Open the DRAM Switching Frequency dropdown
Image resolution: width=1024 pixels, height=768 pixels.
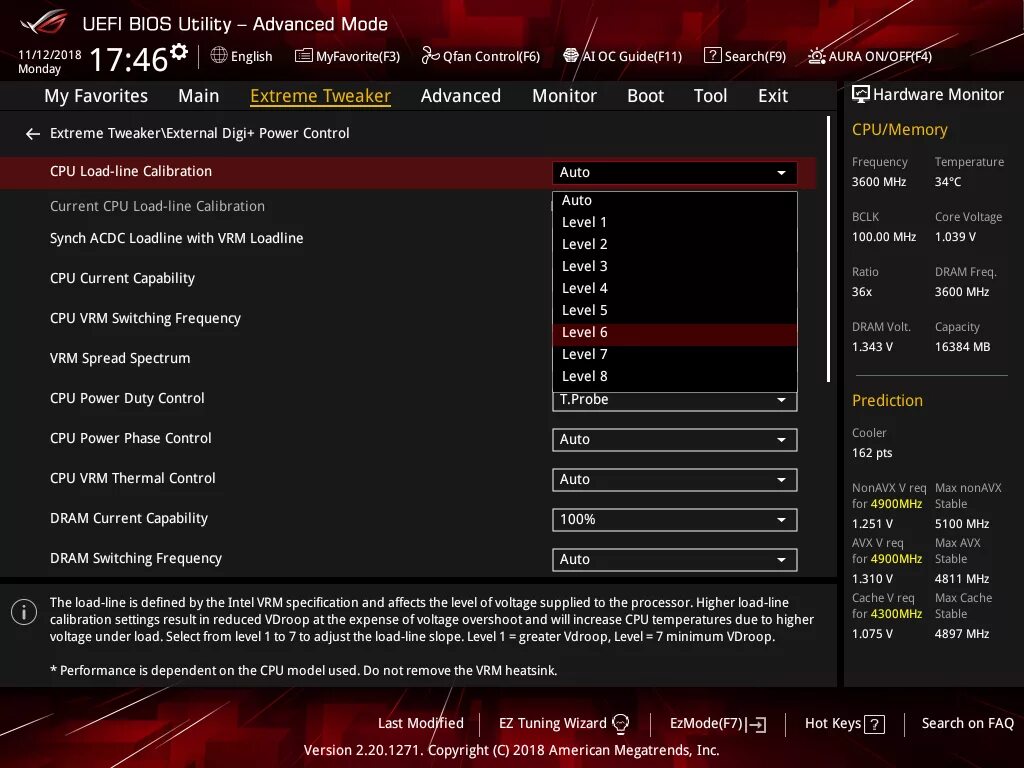[x=675, y=560]
